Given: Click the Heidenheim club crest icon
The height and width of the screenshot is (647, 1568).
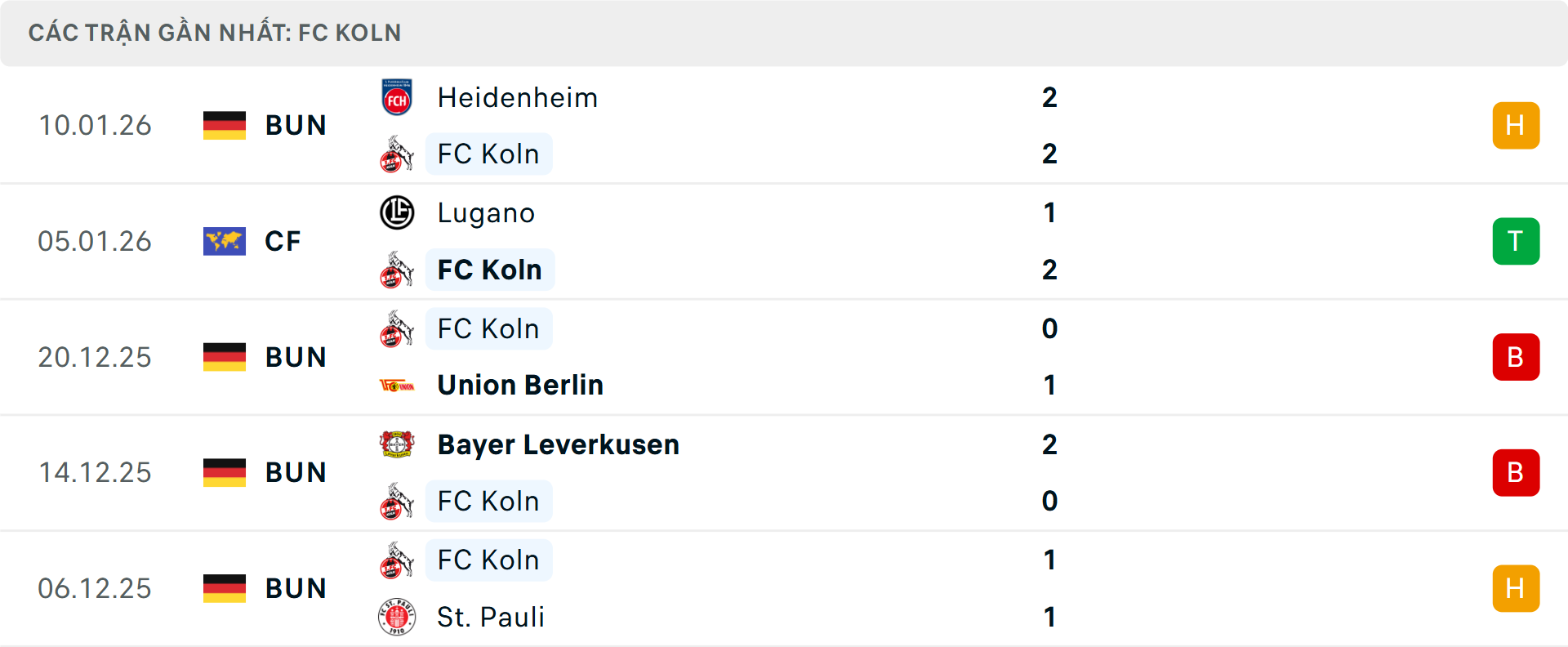Looking at the screenshot, I should (x=397, y=96).
